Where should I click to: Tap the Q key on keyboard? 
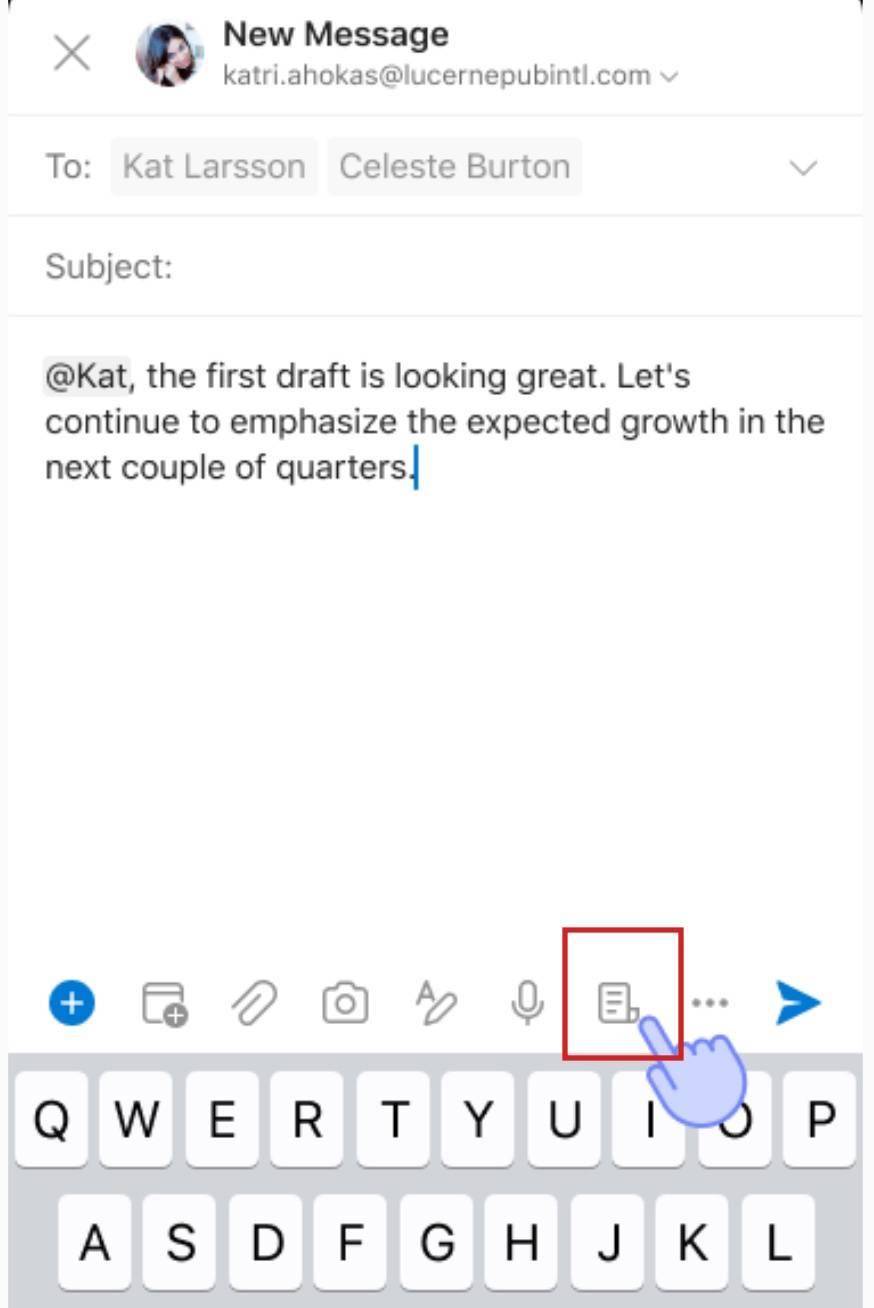pos(51,1120)
